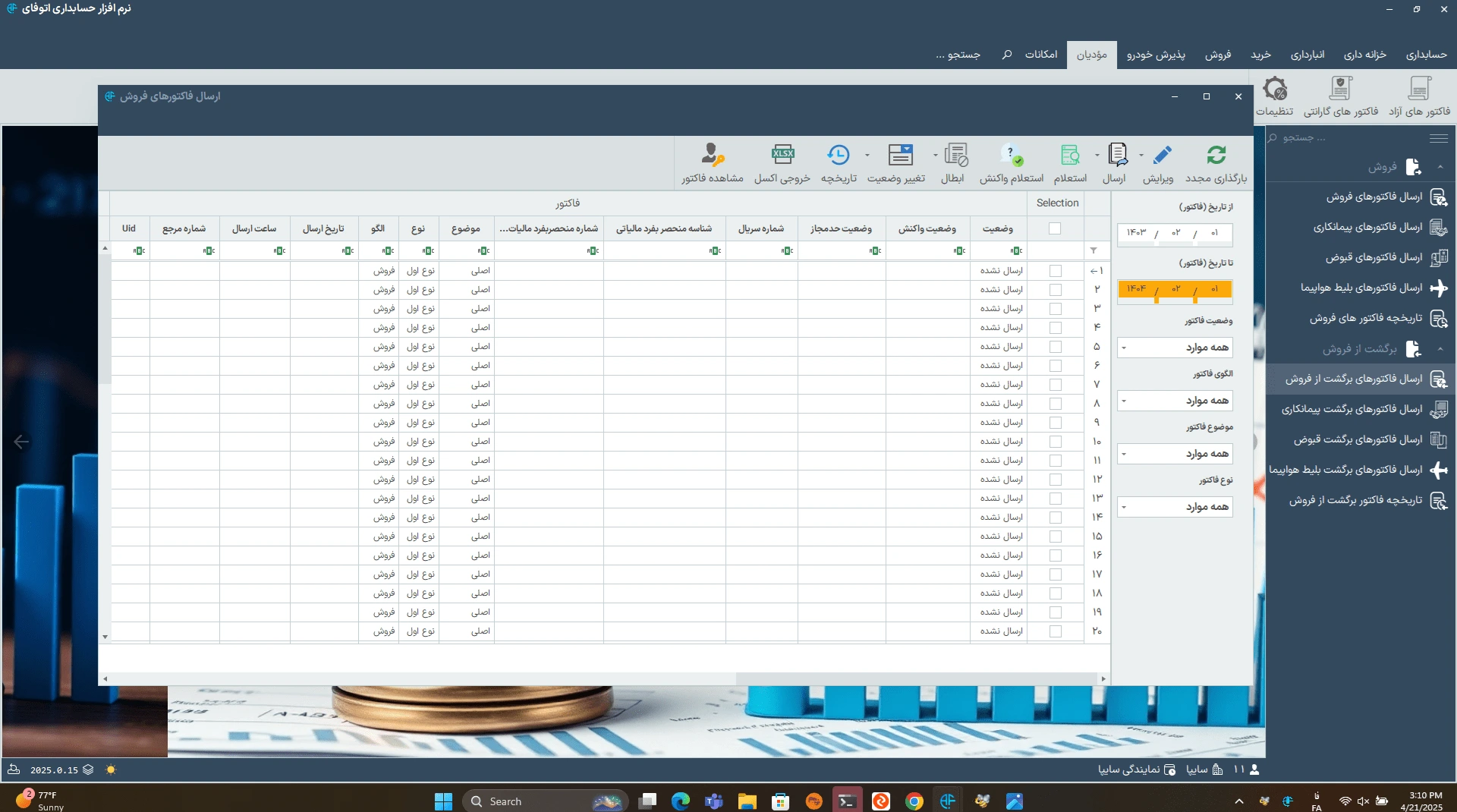Check the selection box for row ۳
The width and height of the screenshot is (1457, 812).
coord(1056,309)
